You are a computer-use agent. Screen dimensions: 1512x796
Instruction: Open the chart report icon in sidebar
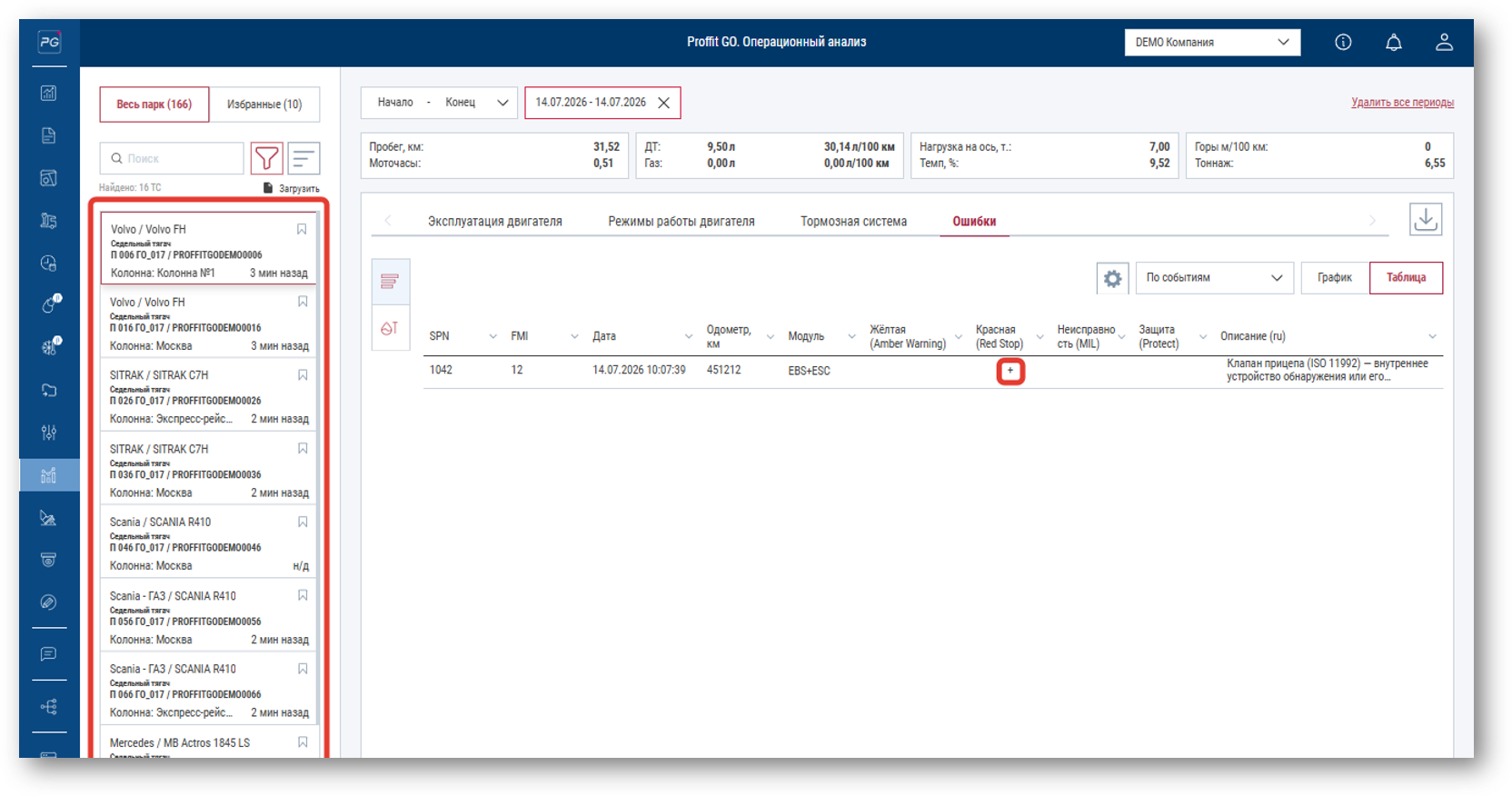click(x=49, y=93)
